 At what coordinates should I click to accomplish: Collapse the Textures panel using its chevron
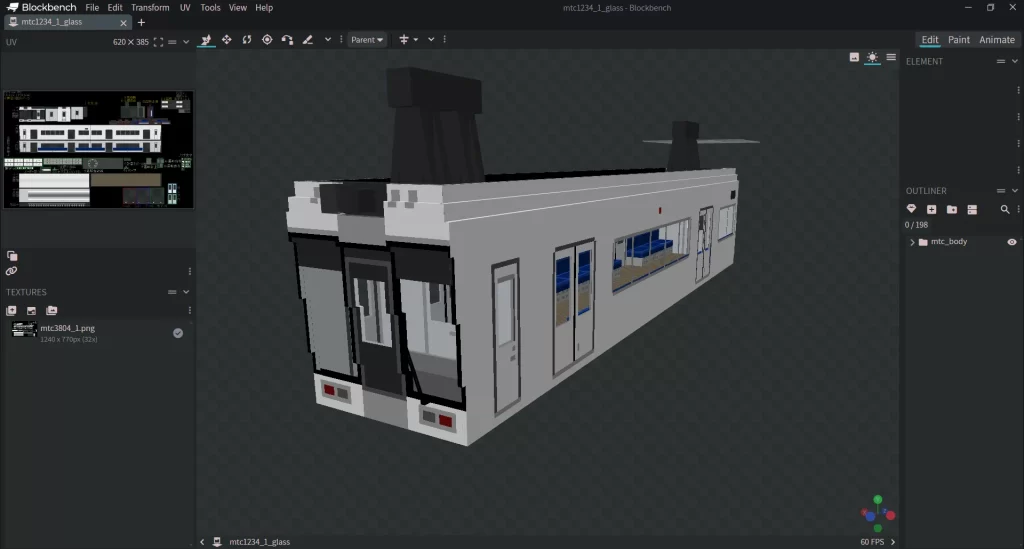(x=186, y=292)
